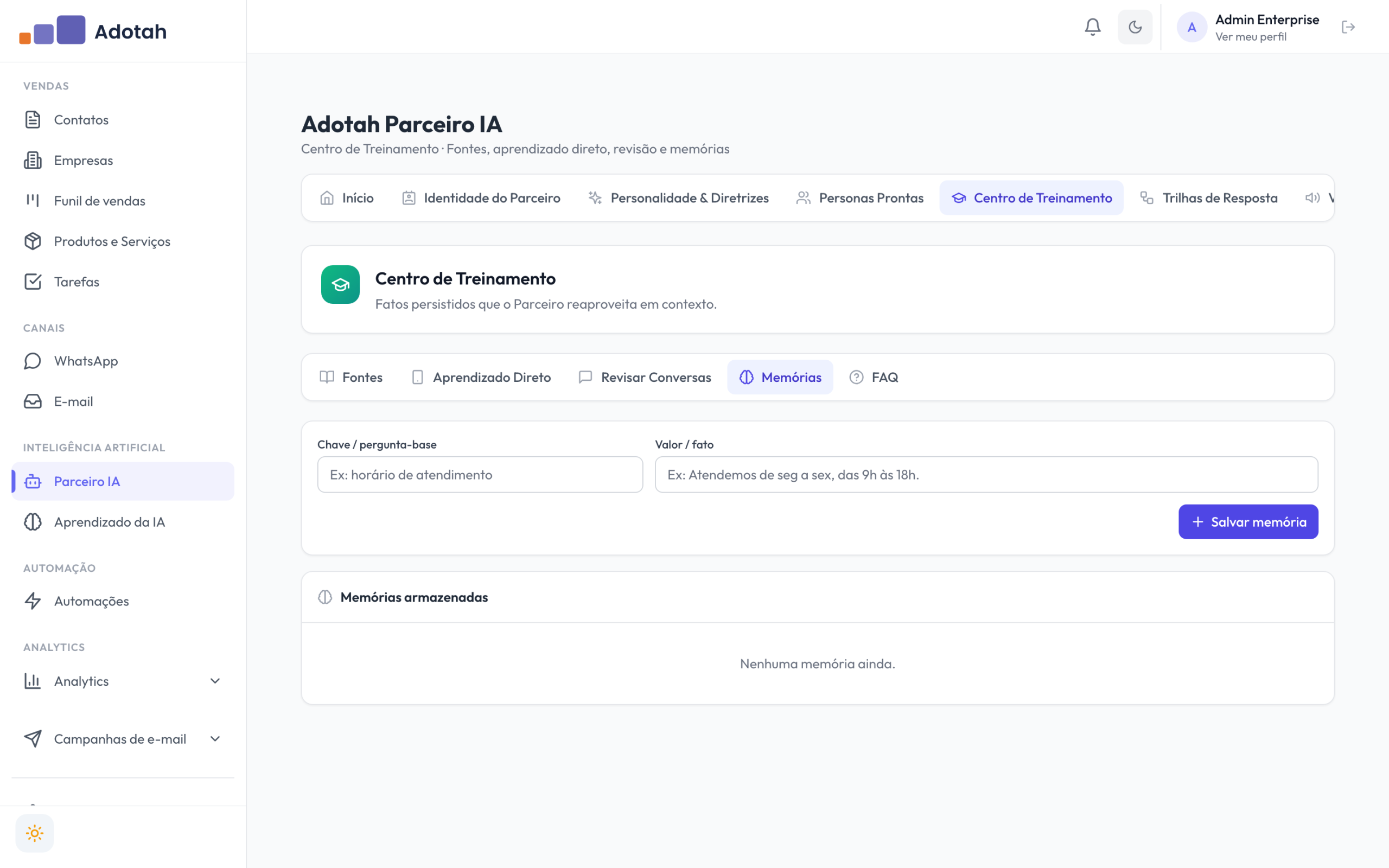Click the Valor / fato input field

coord(986,474)
